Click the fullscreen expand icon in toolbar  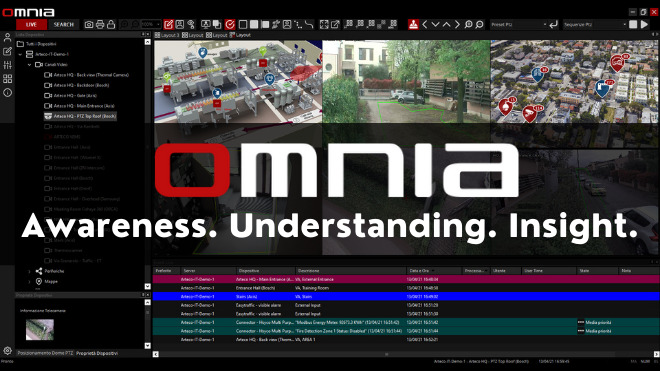pos(324,24)
